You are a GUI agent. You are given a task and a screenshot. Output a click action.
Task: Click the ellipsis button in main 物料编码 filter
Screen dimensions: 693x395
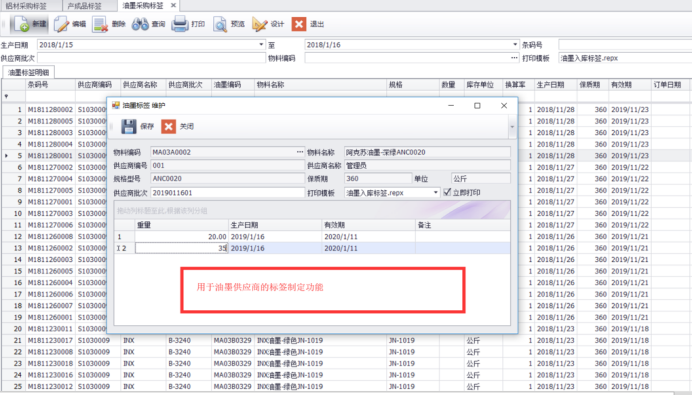[514, 58]
